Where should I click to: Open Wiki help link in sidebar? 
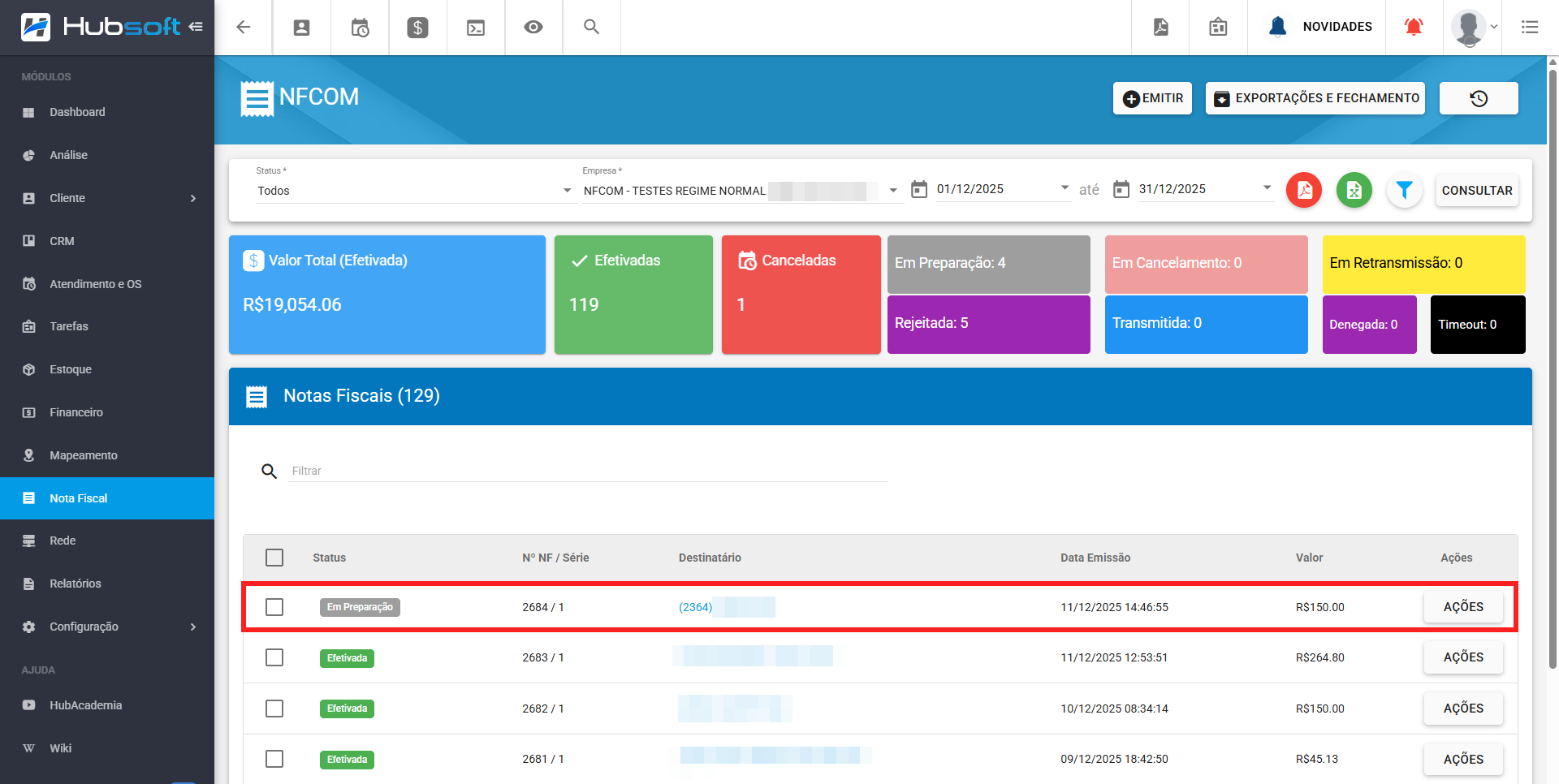click(107, 748)
